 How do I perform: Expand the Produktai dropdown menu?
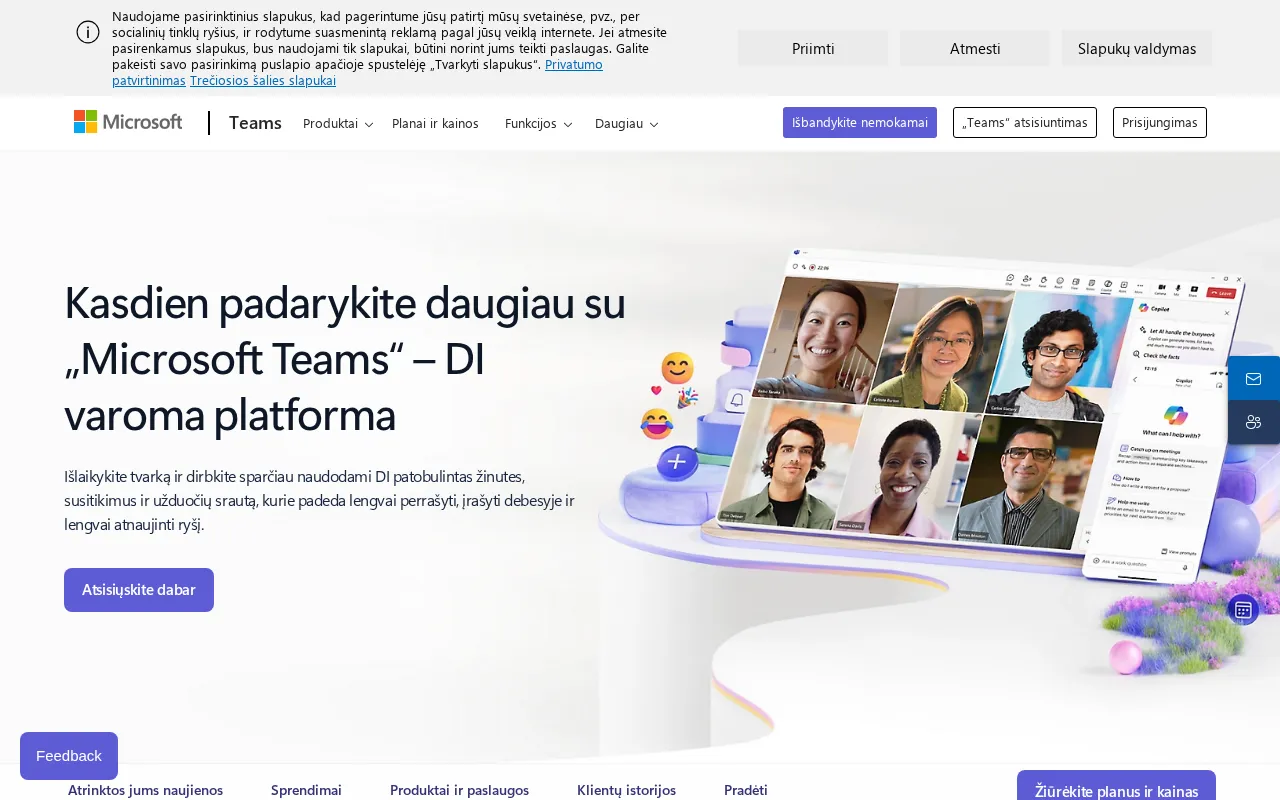pos(338,123)
